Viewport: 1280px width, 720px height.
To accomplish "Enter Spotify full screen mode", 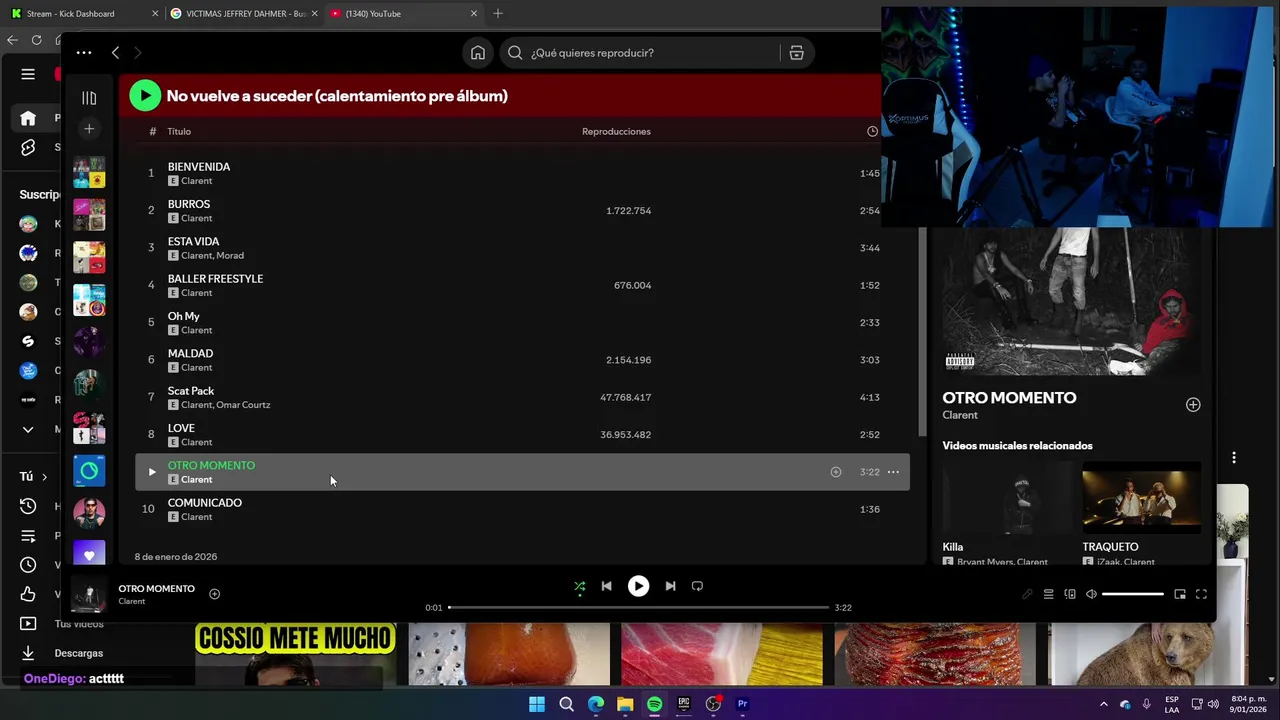I will click(x=1201, y=594).
